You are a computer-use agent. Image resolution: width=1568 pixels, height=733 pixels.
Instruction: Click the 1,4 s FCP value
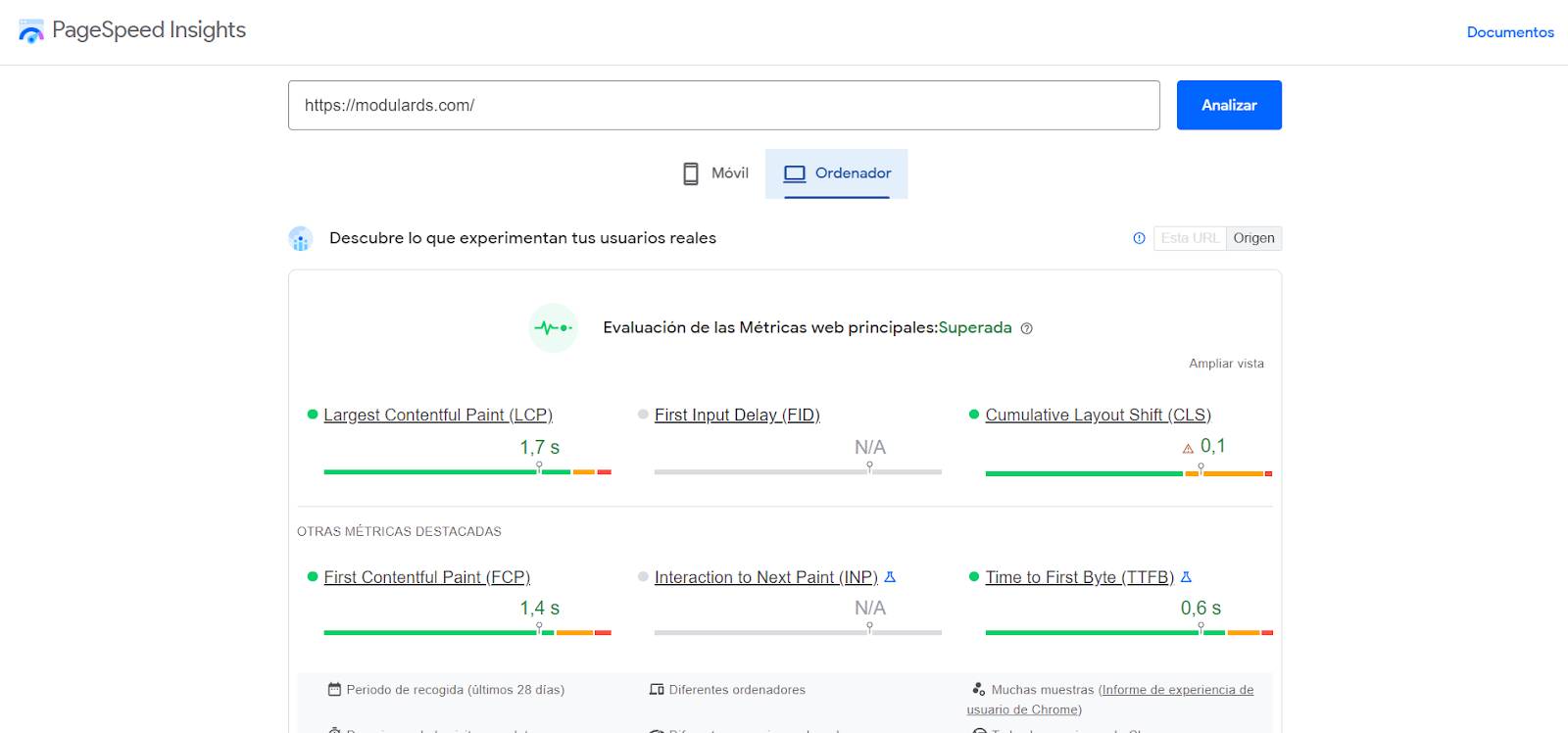coord(539,609)
